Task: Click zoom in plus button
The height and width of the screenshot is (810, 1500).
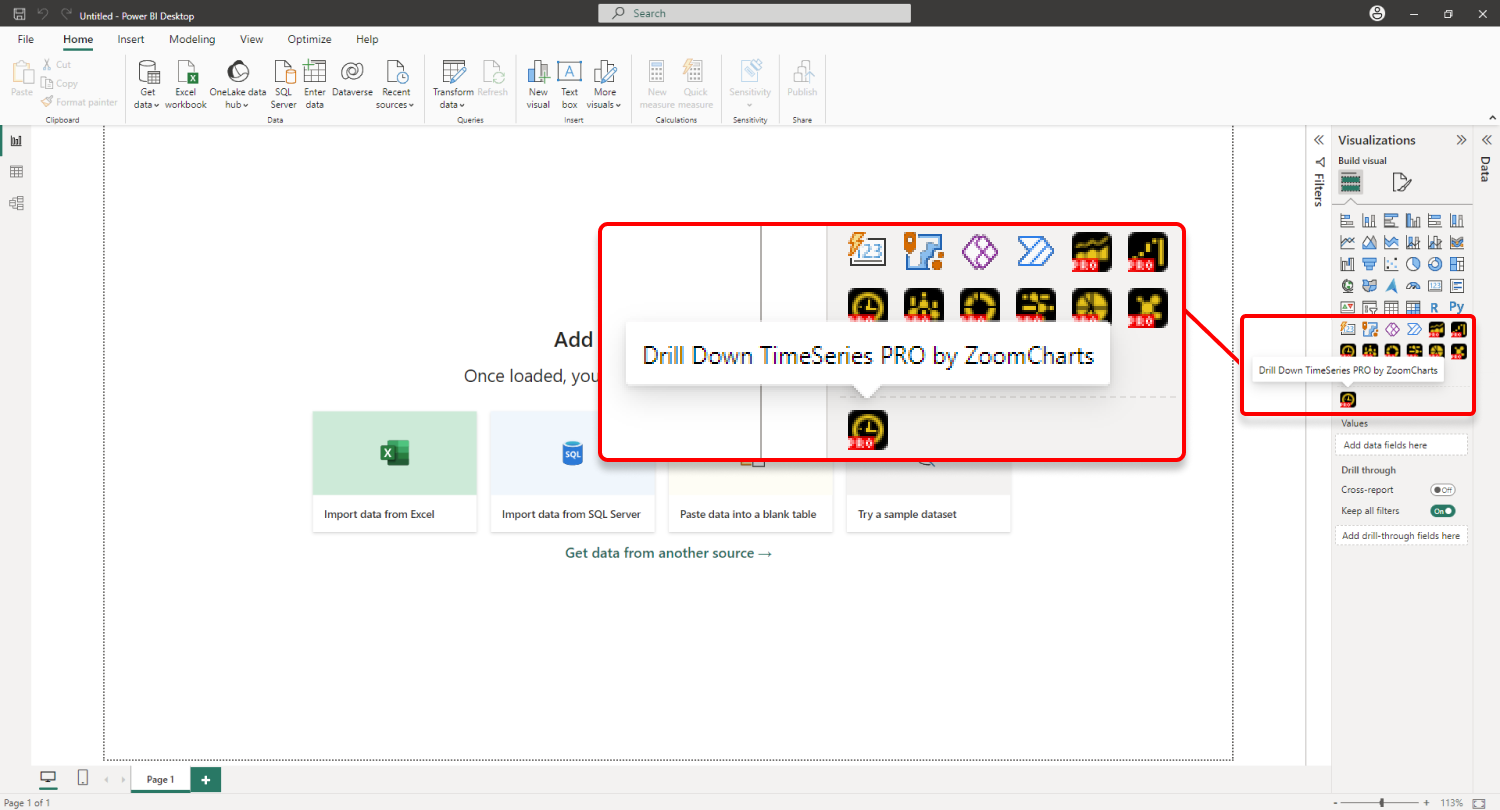Action: [x=1426, y=803]
